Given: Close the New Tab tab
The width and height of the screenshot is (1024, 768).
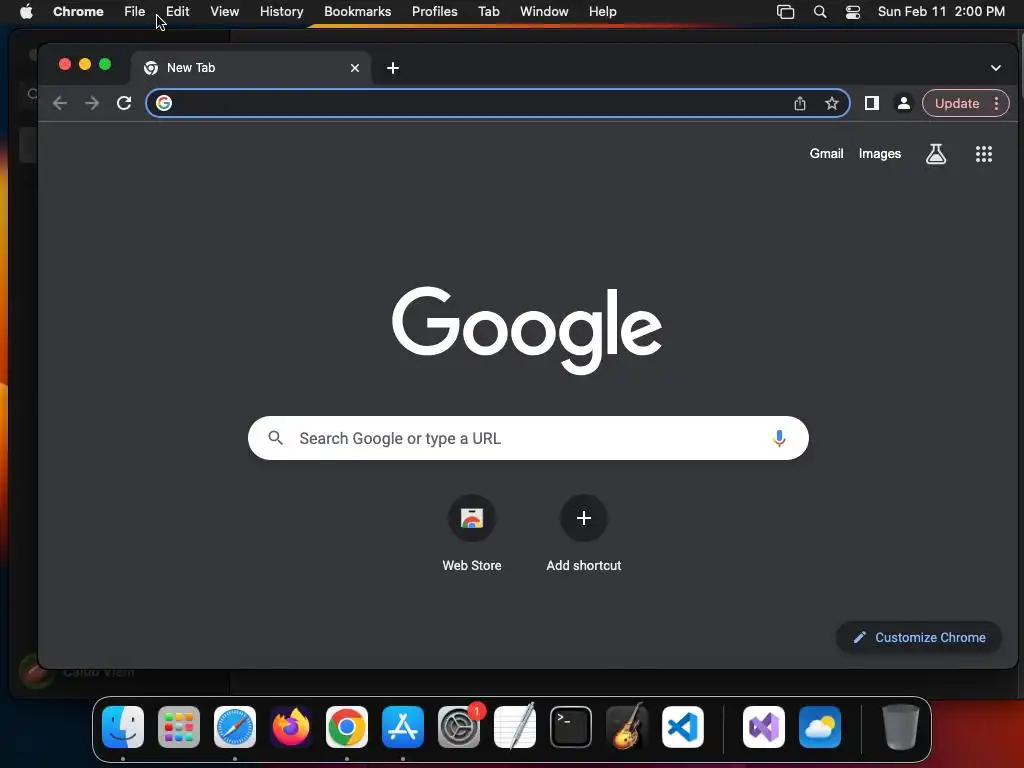Looking at the screenshot, I should [355, 68].
